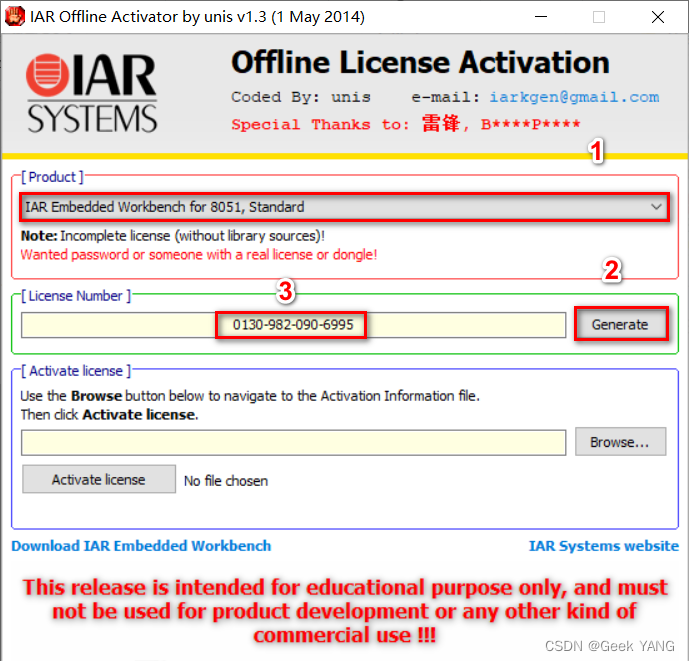
Task: Open the Download IAR Embedded Workbench link
Action: pyautogui.click(x=141, y=546)
